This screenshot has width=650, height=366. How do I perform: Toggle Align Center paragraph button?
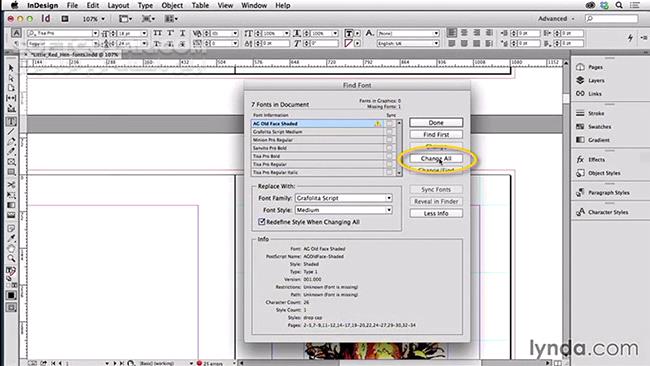(x=464, y=32)
